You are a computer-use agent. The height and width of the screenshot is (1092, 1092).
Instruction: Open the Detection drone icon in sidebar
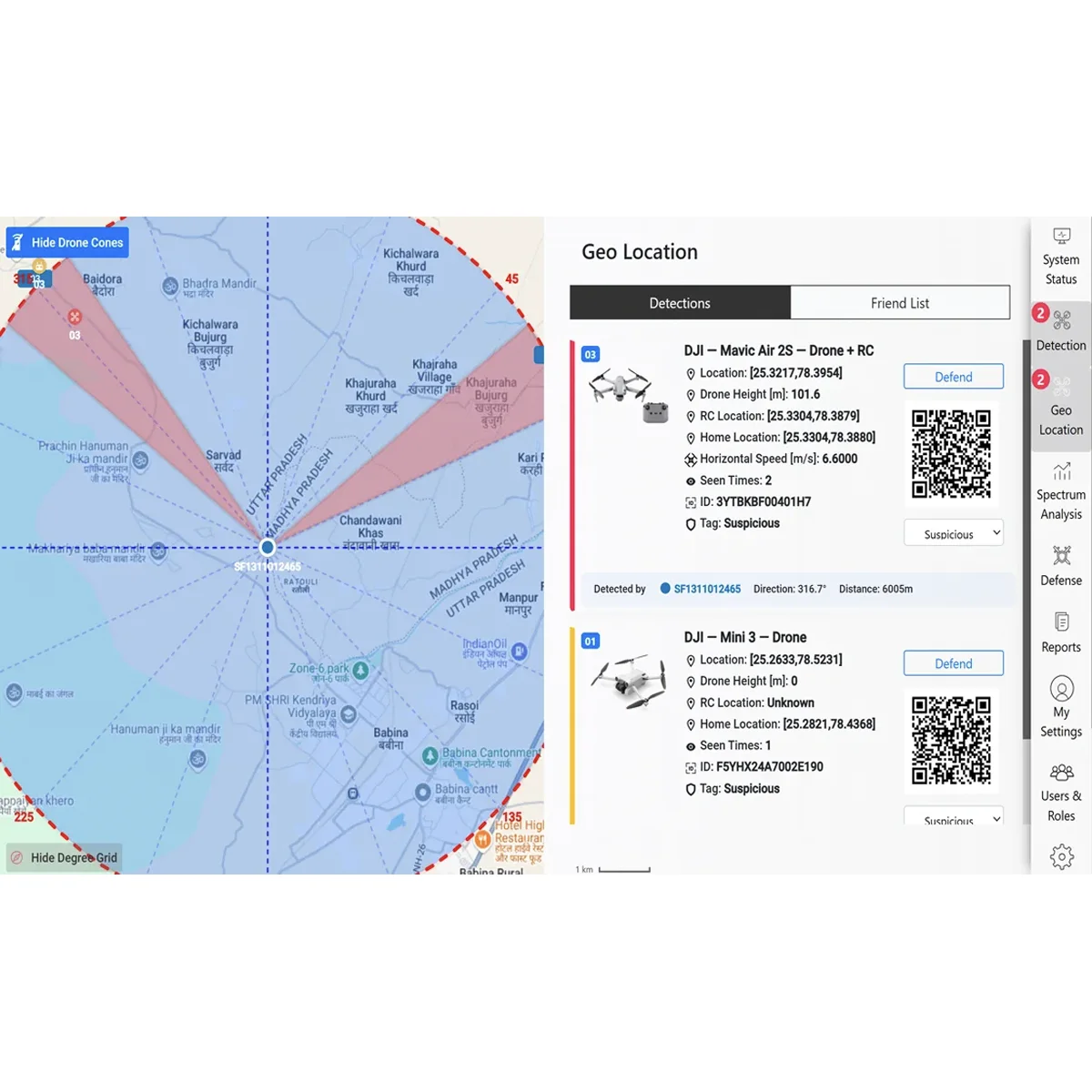1061,319
